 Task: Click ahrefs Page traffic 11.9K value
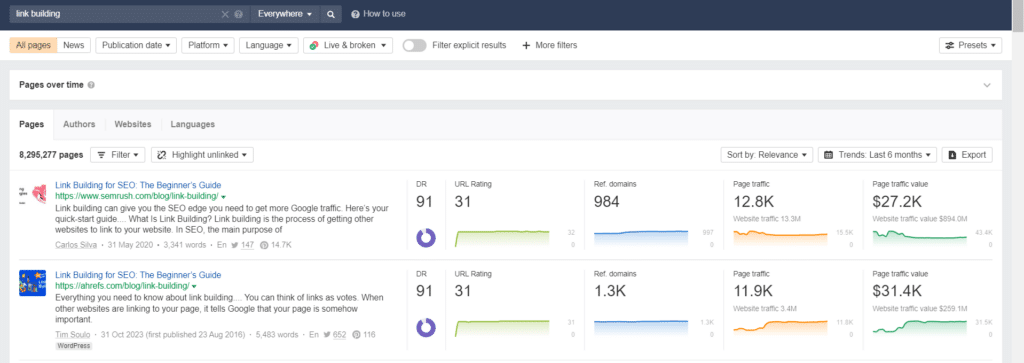[753, 291]
